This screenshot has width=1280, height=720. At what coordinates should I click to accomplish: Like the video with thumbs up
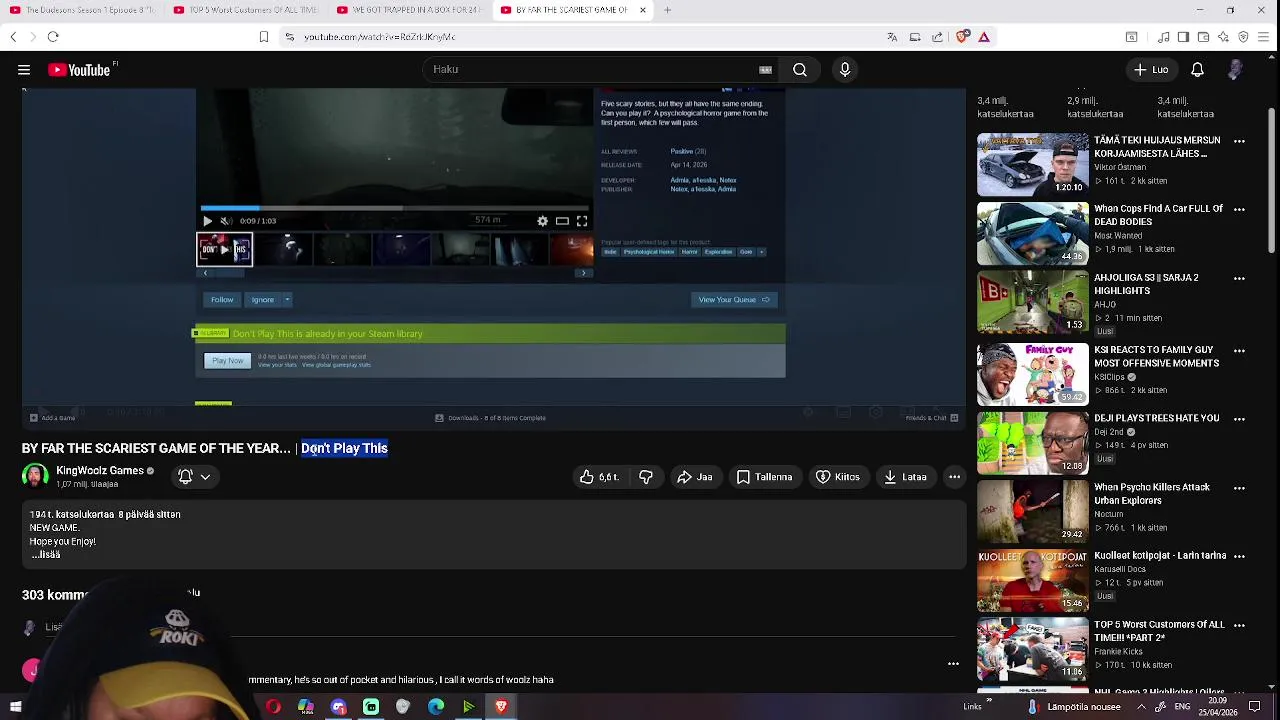[599, 477]
